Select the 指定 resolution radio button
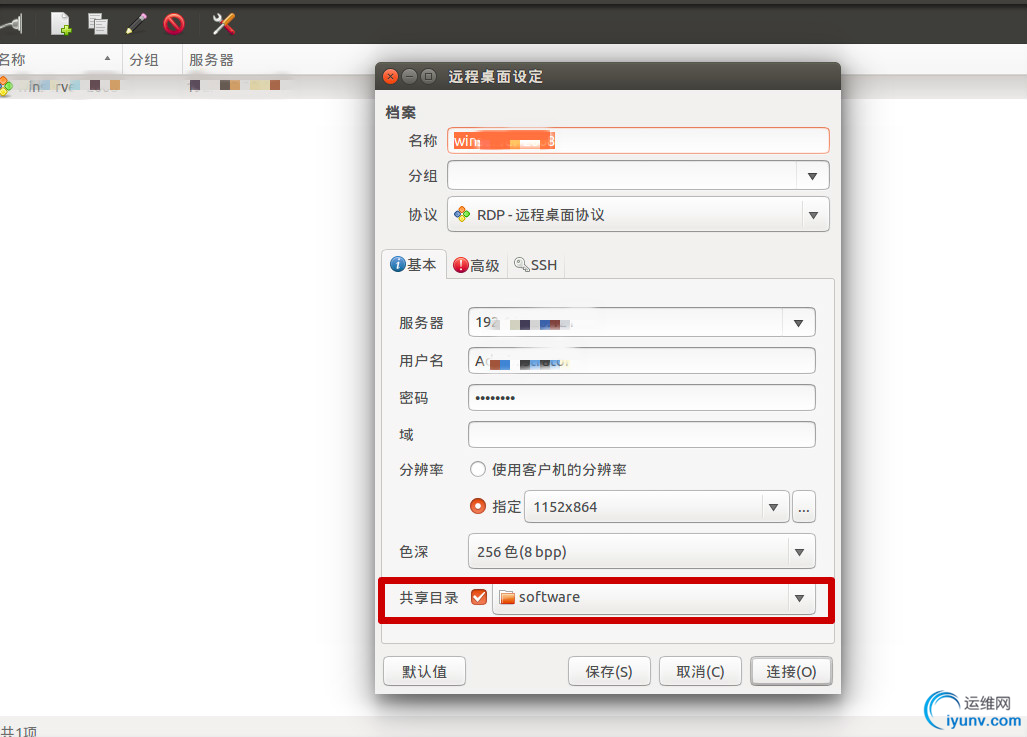1027x737 pixels. coord(477,506)
